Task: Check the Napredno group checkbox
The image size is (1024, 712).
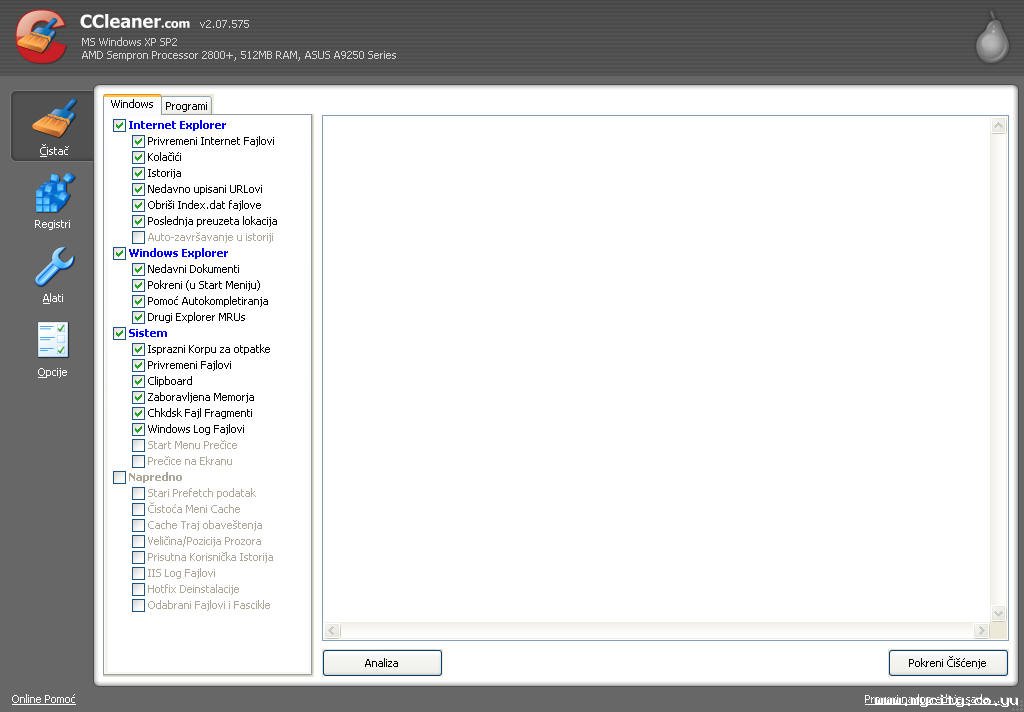Action: pos(120,477)
